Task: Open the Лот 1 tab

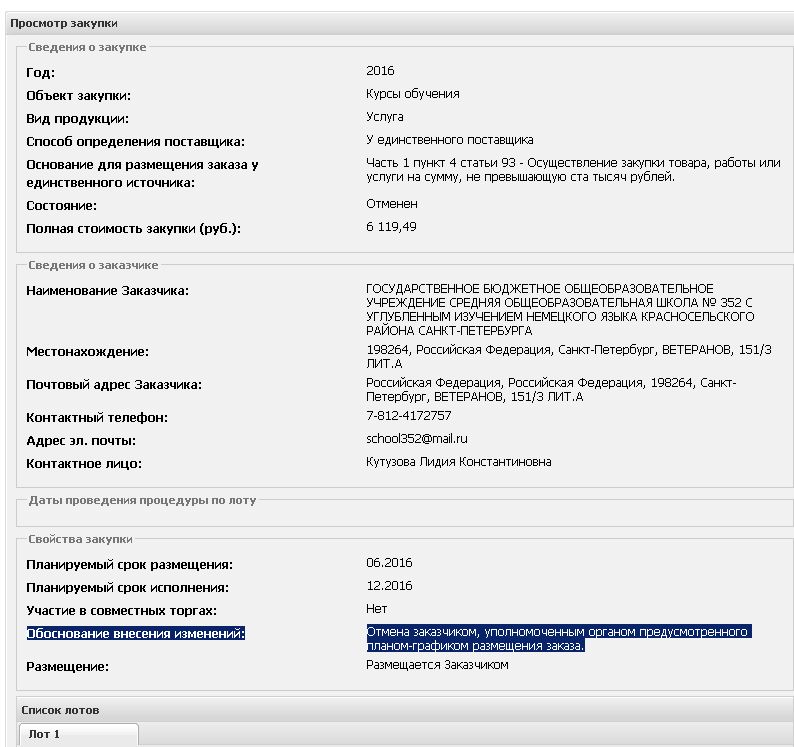Action: coord(78,734)
